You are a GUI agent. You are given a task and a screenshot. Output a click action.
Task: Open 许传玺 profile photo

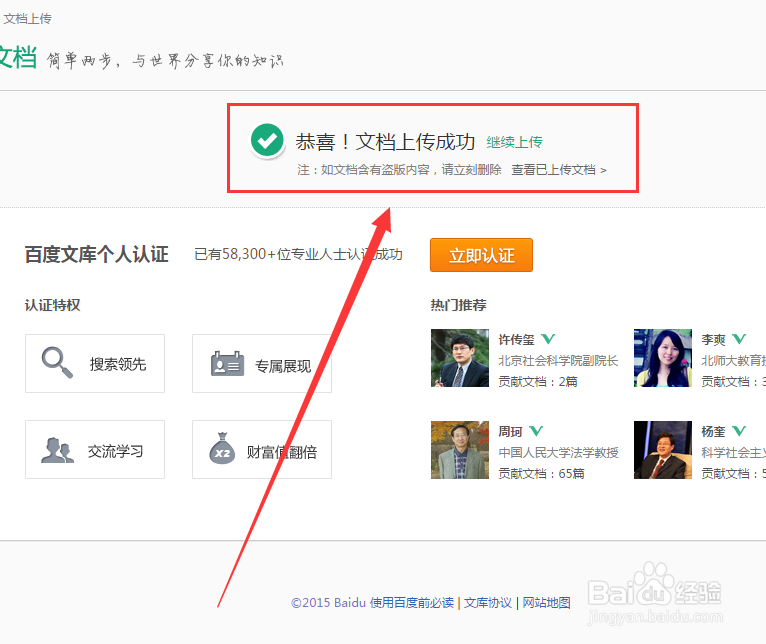(x=460, y=358)
